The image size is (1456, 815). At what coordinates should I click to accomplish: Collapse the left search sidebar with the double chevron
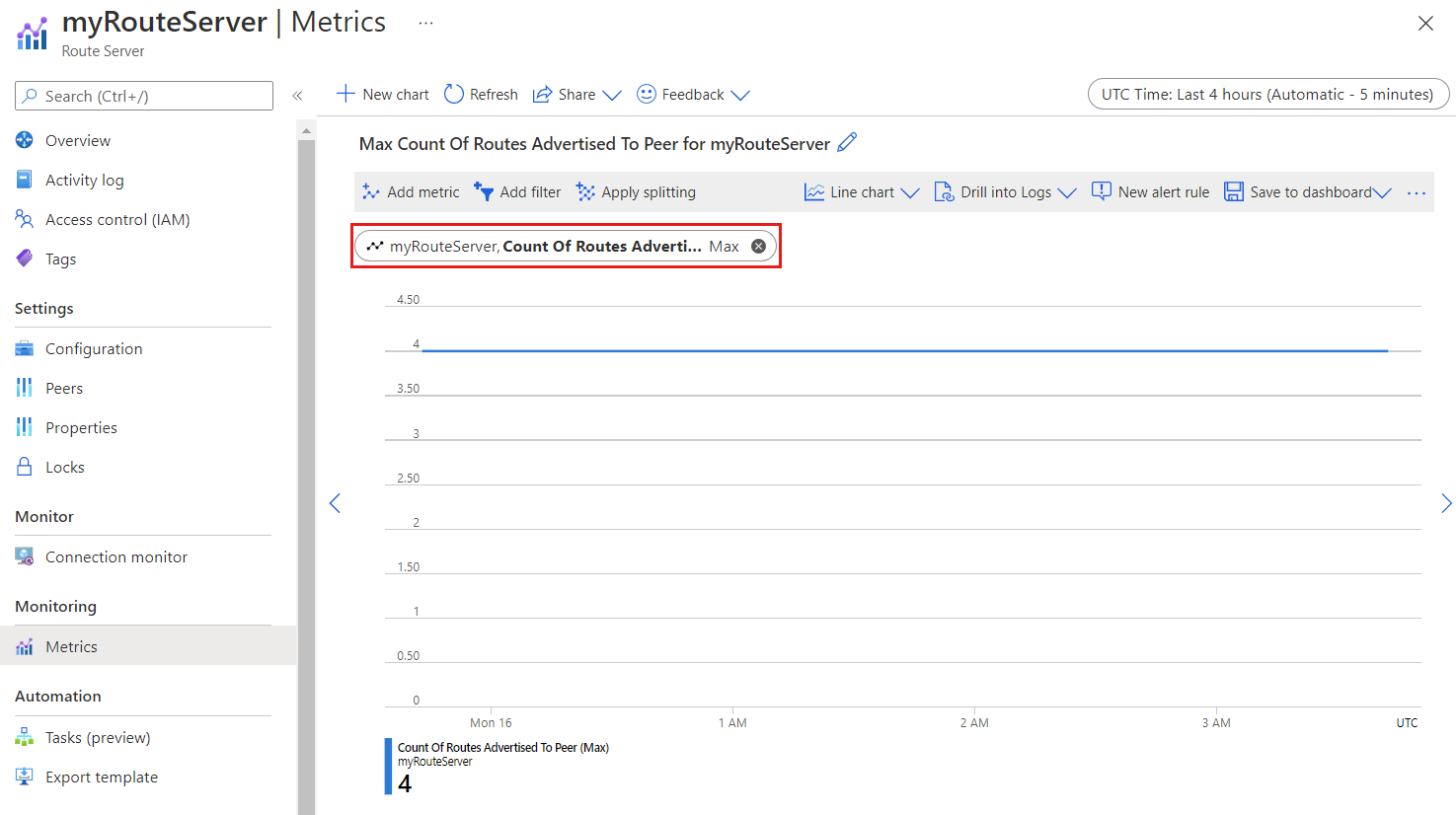tap(297, 95)
